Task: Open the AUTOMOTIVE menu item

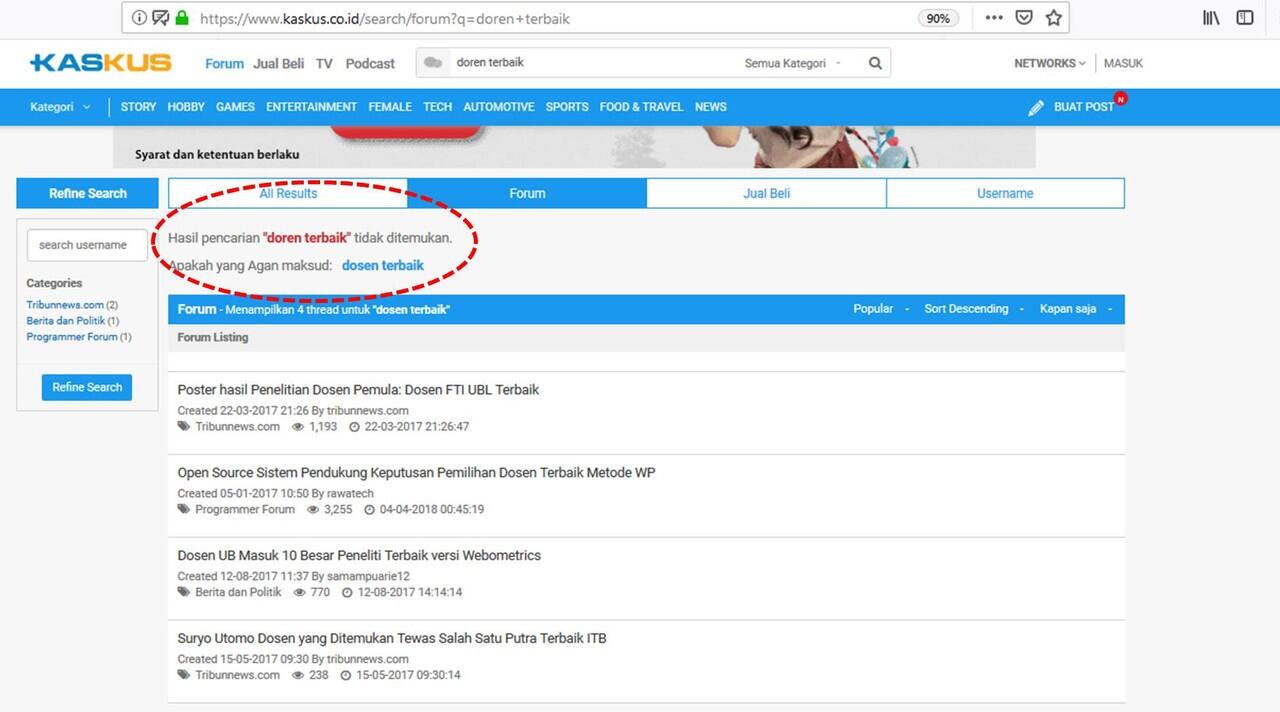Action: [499, 107]
